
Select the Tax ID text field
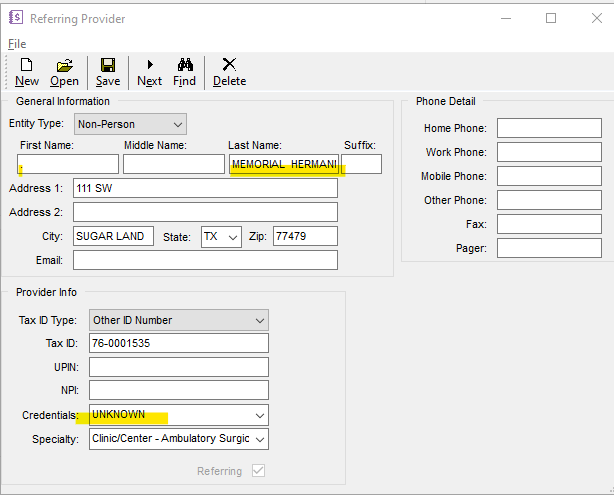click(179, 343)
